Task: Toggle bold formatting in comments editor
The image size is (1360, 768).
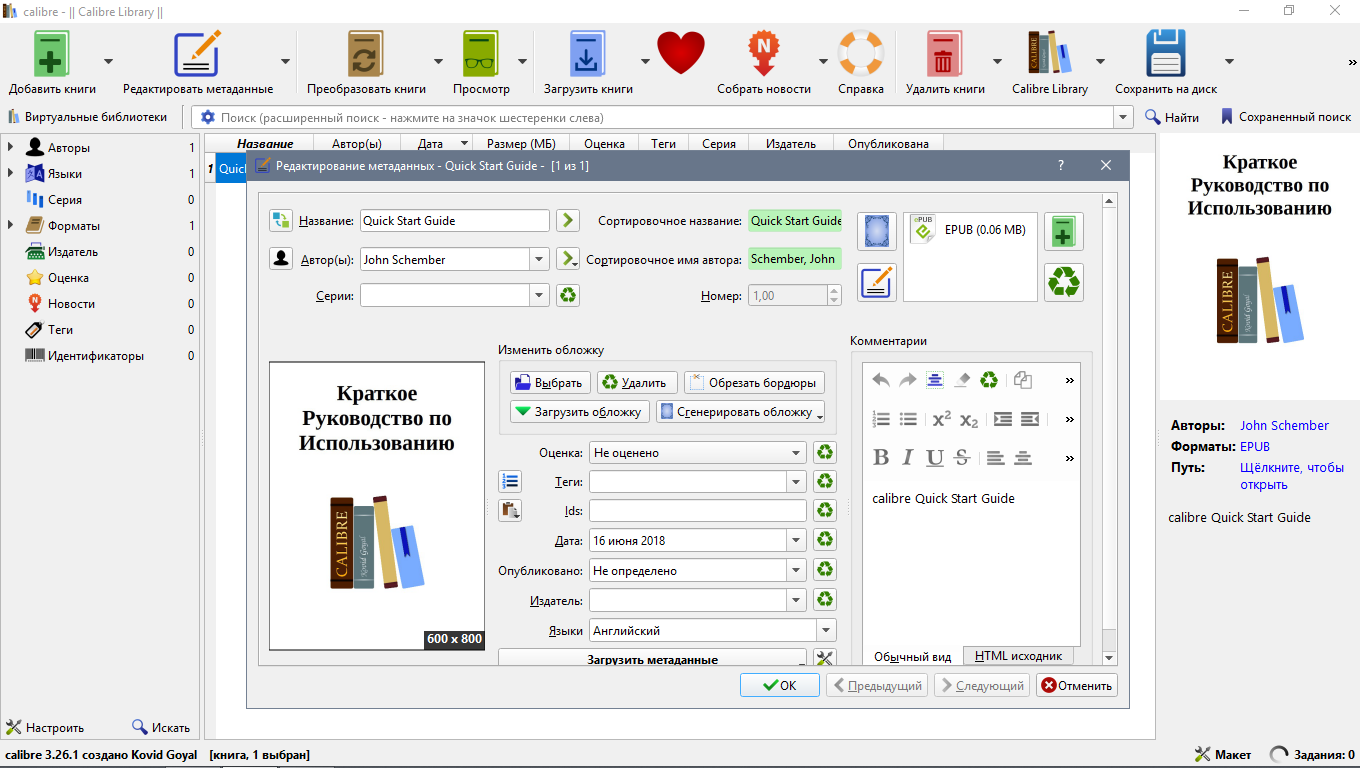Action: pos(881,458)
